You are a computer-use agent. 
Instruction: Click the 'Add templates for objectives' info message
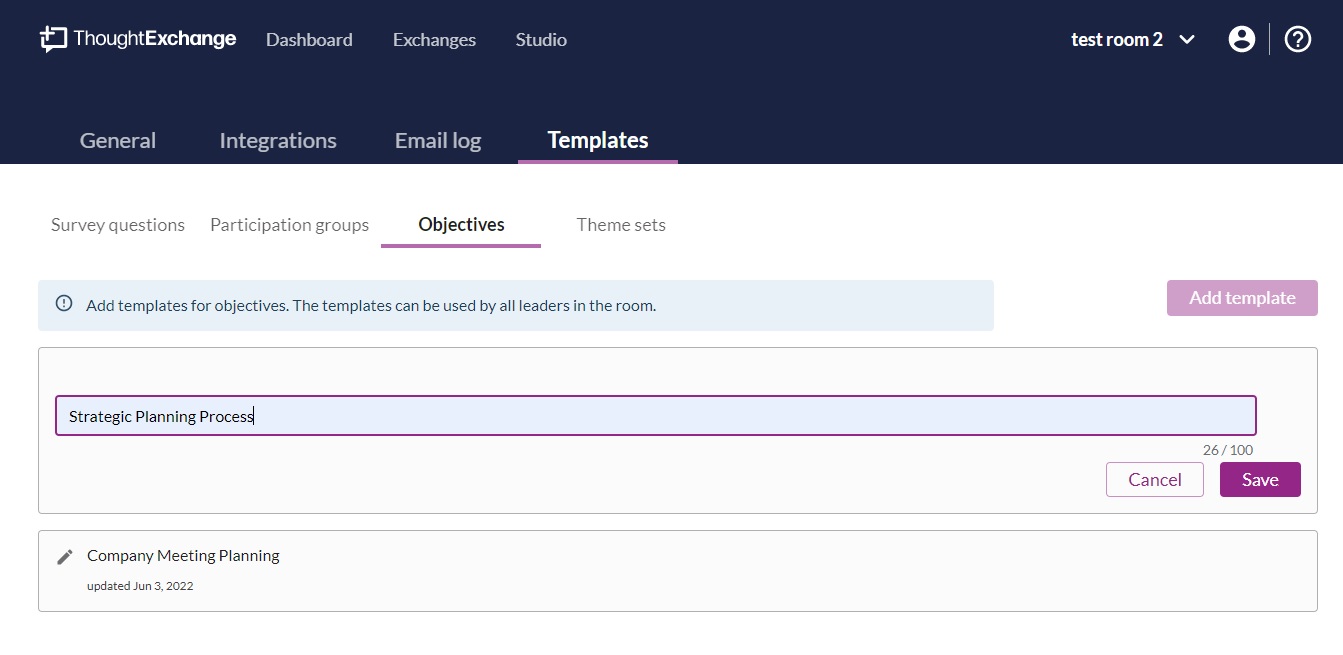371,305
